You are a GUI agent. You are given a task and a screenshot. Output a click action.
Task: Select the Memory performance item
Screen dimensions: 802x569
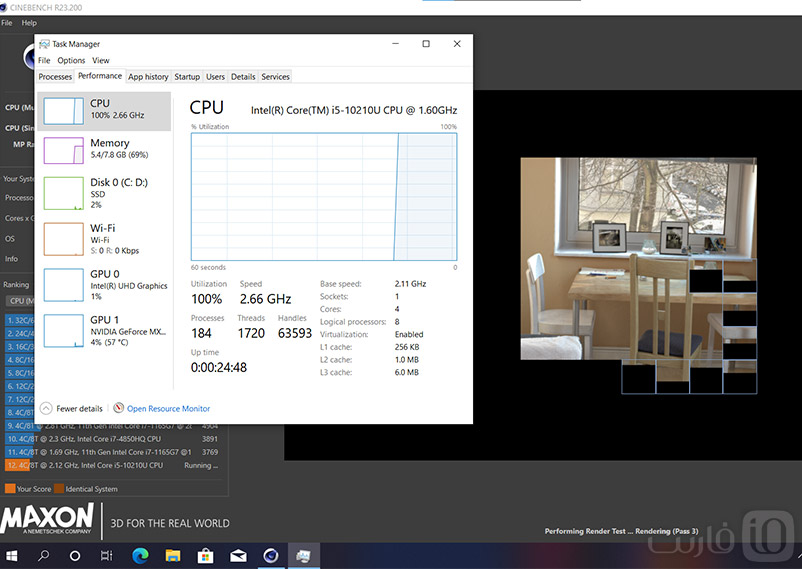pyautogui.click(x=104, y=148)
